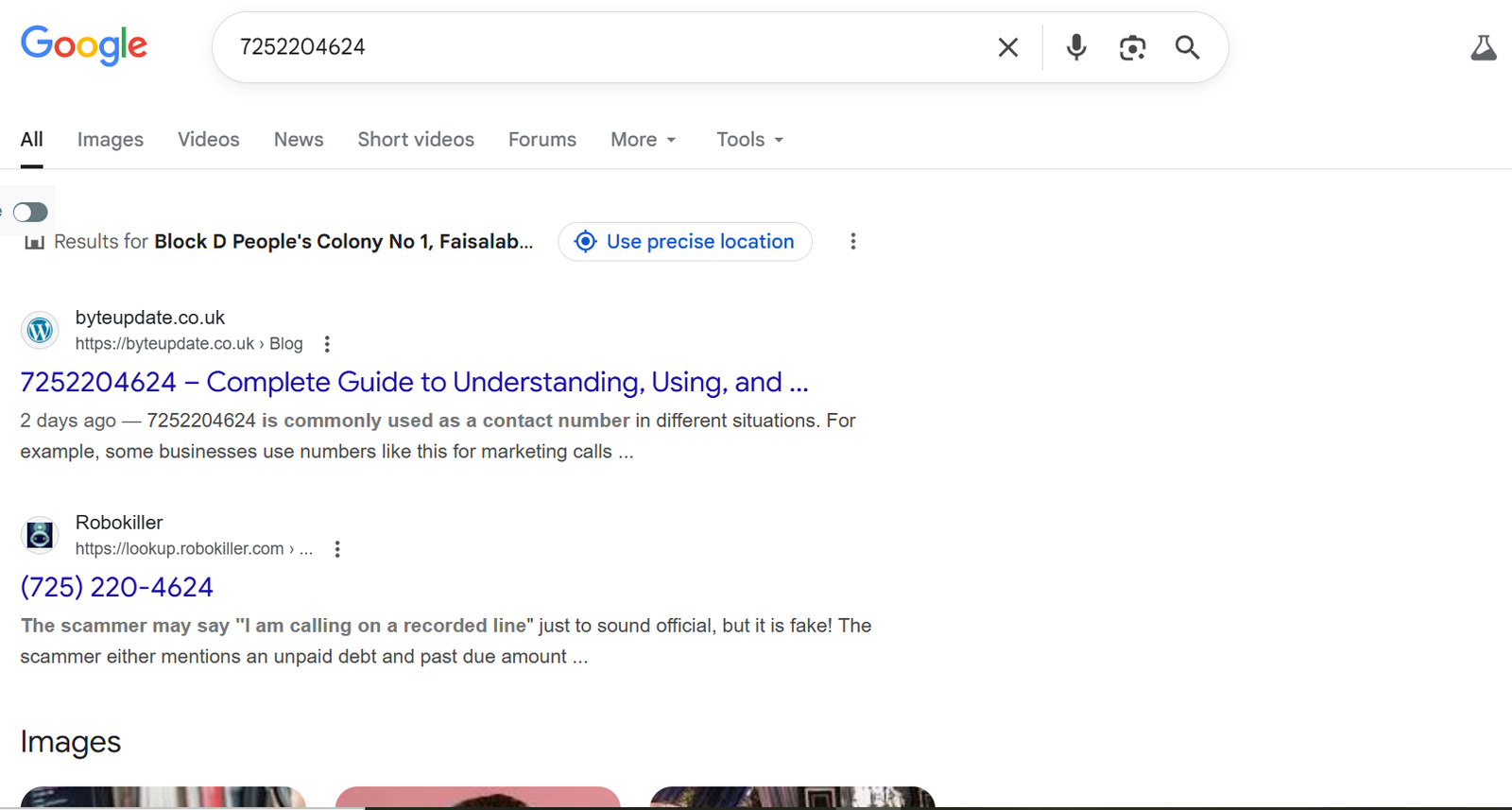The height and width of the screenshot is (810, 1512).
Task: Submit search using the magnifier icon
Action: coord(1188,47)
